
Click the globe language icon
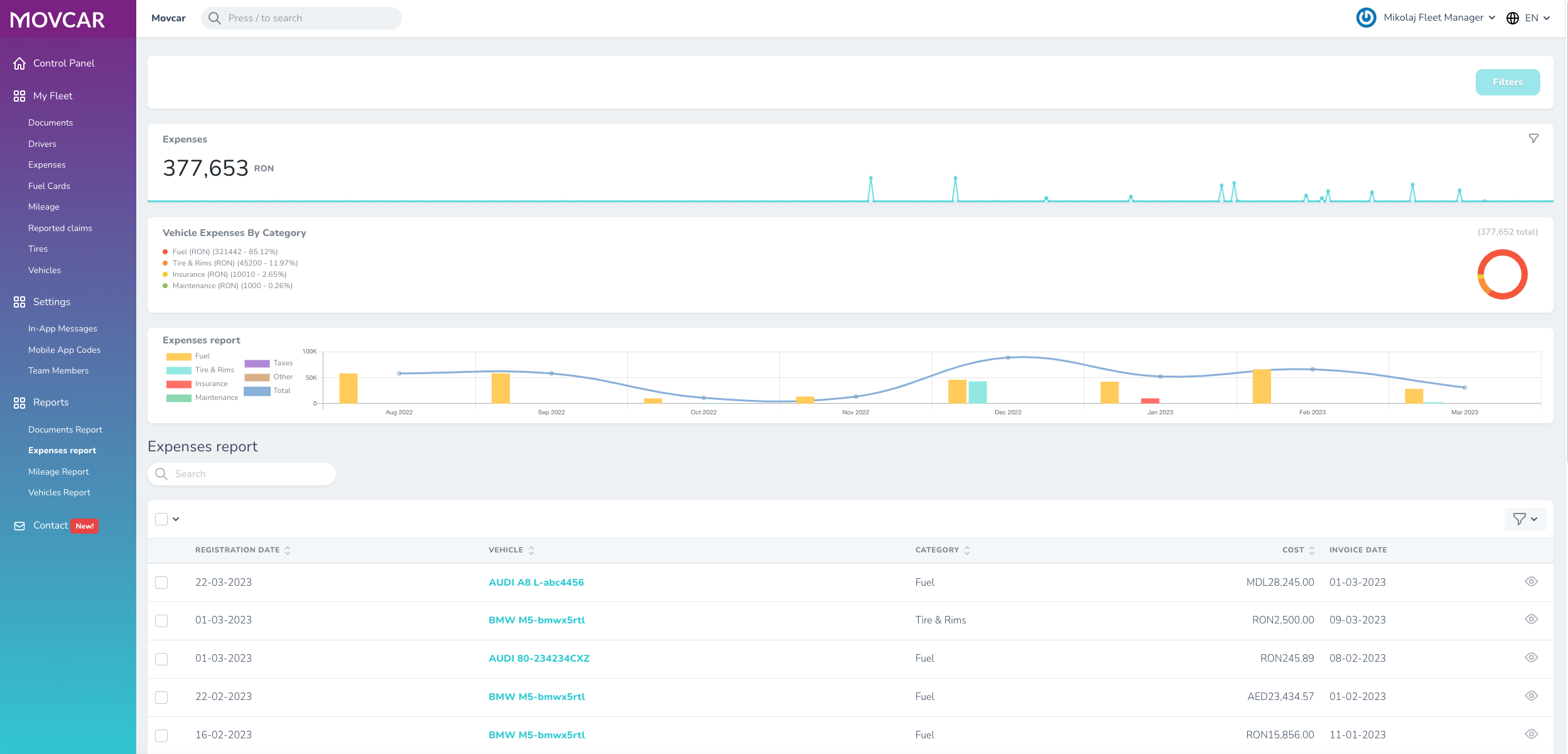1513,18
